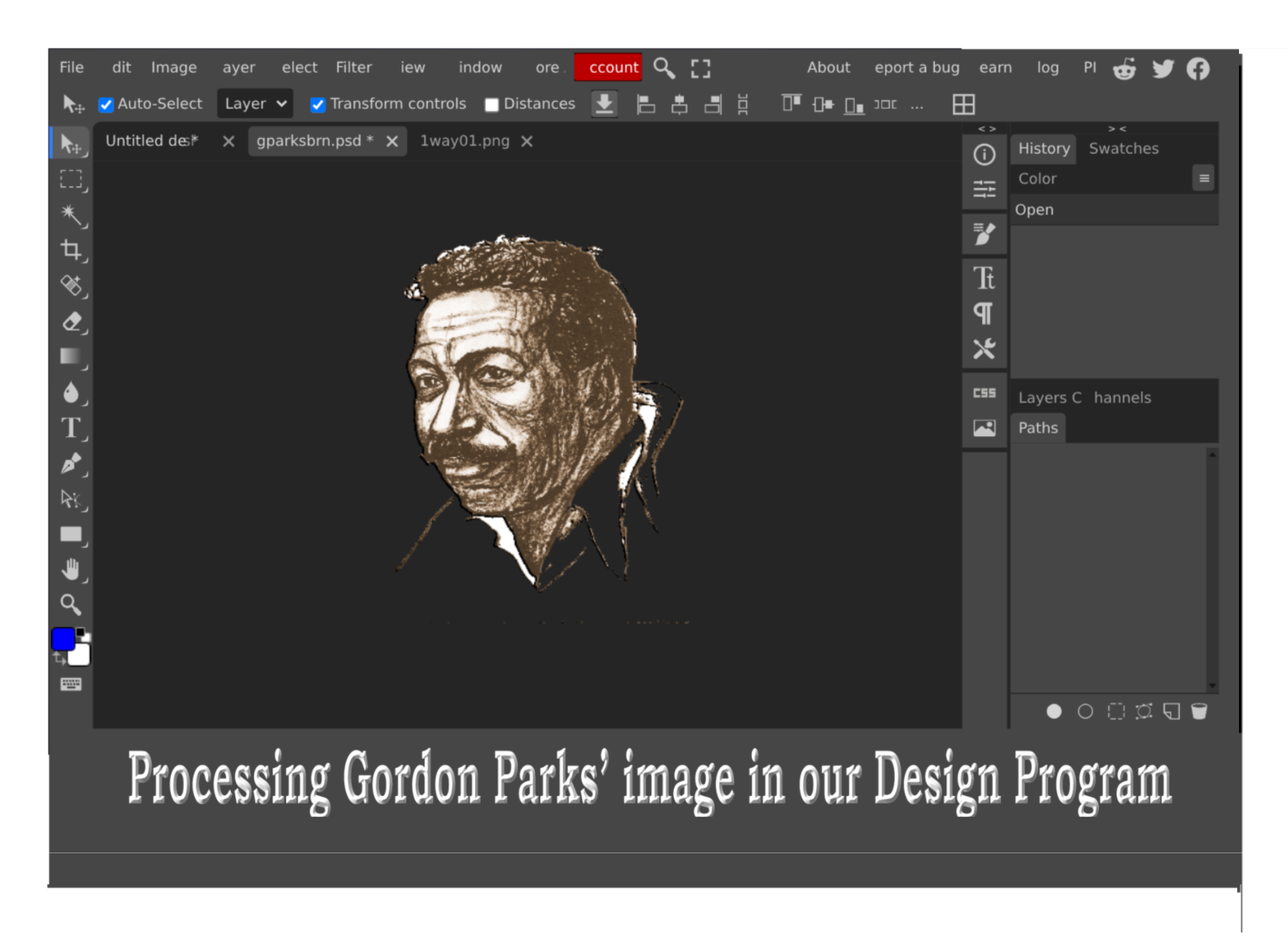Switch to the 1way01.png tab
1288x936 pixels.
point(464,141)
